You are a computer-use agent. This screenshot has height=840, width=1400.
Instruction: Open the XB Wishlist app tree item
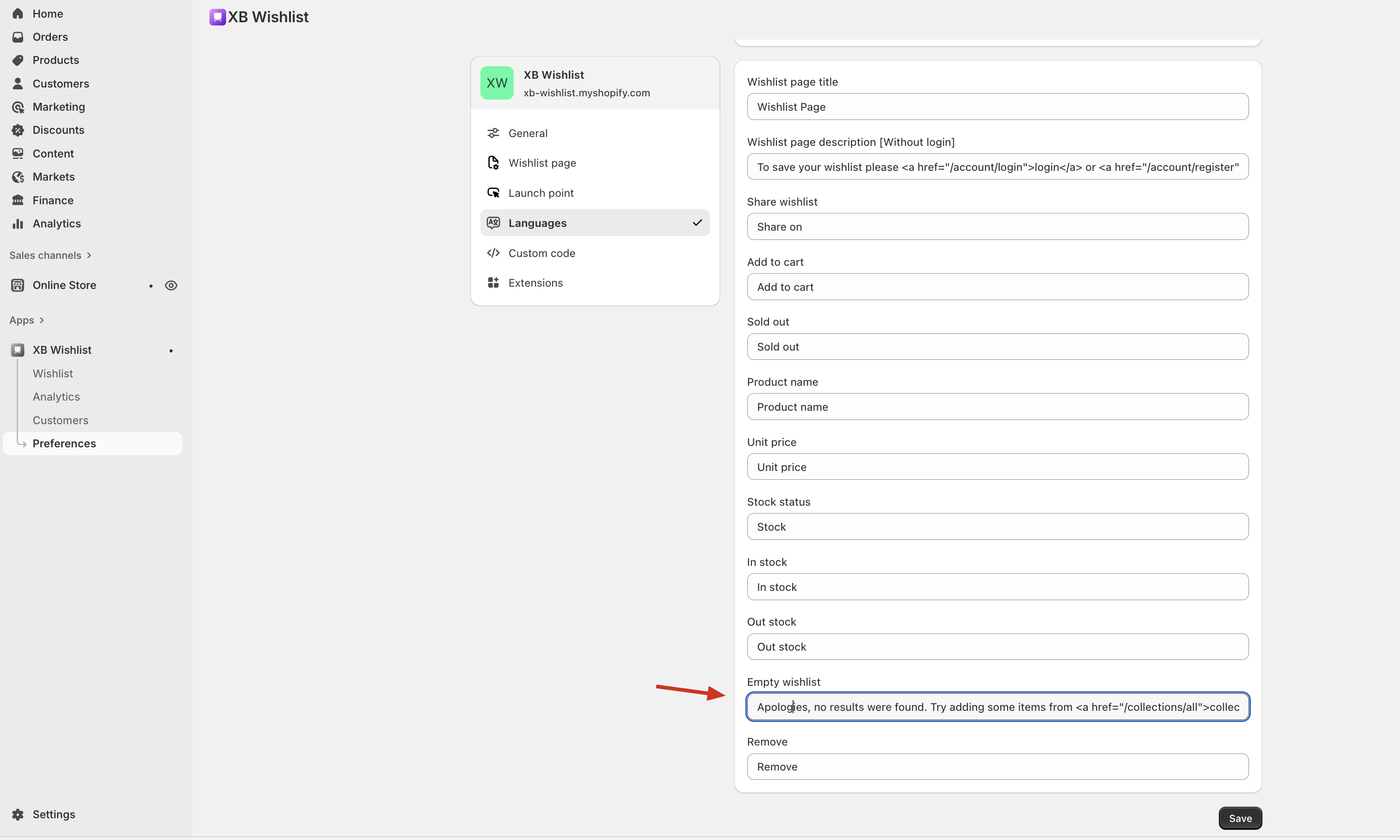[x=62, y=350]
